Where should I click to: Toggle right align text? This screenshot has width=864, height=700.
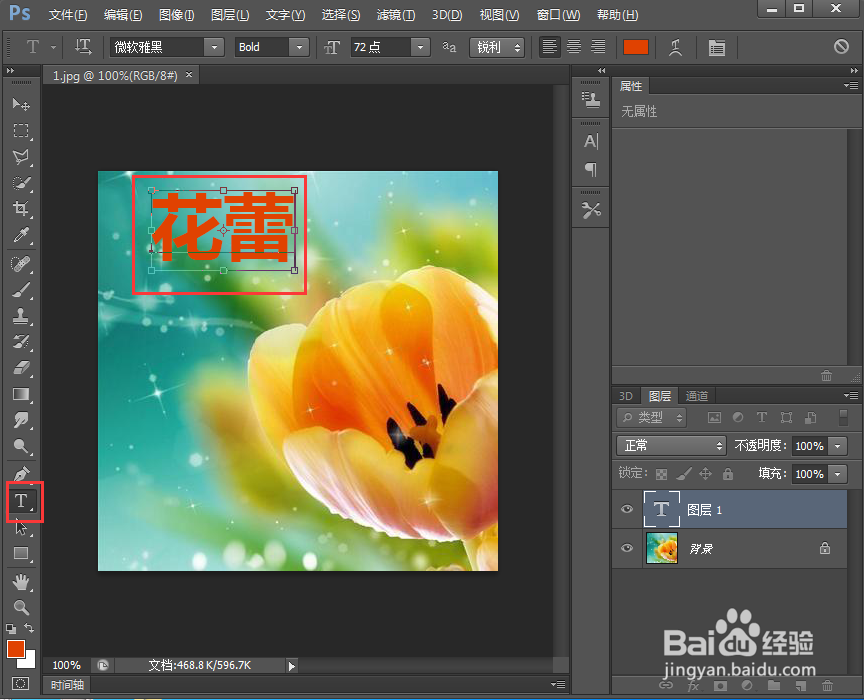(x=598, y=47)
